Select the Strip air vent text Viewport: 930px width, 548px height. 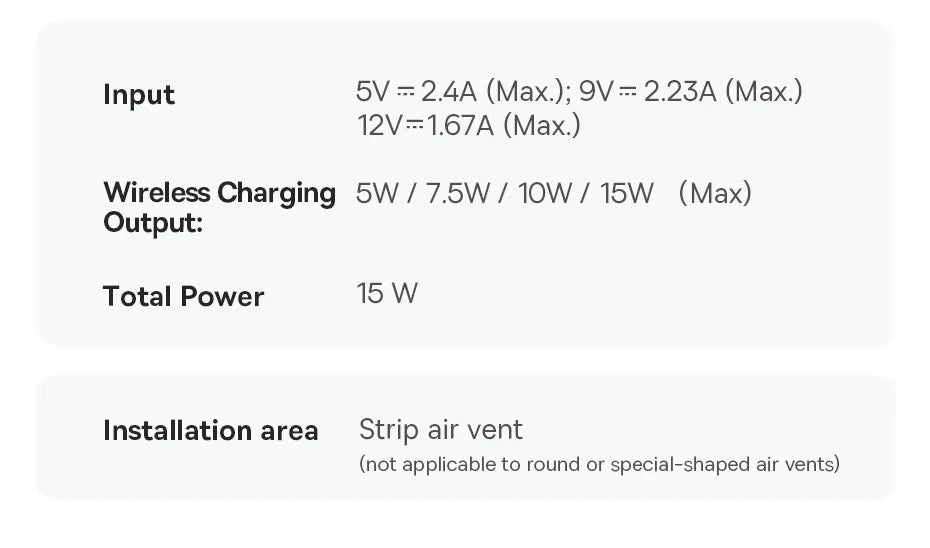point(440,430)
